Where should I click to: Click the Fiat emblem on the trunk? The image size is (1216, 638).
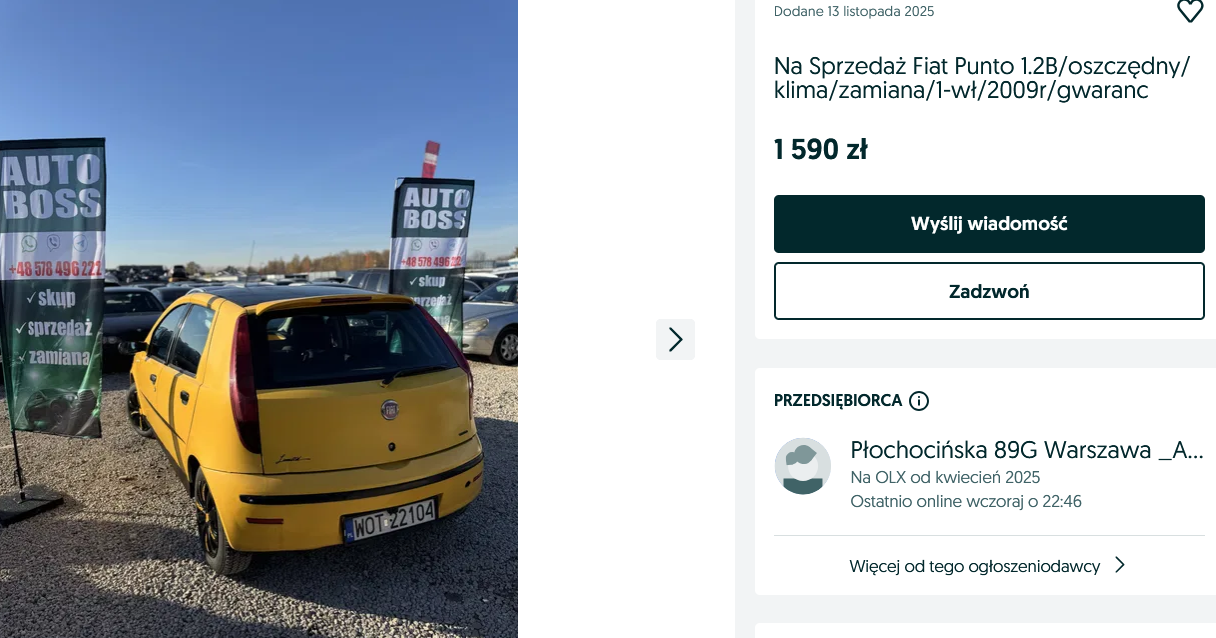point(389,408)
